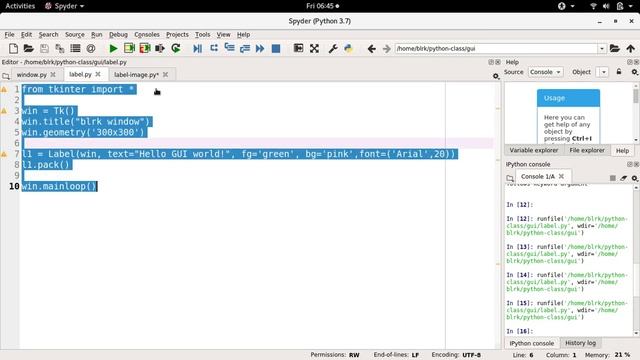Open the editor options gear menu
This screenshot has width=640, height=360.
pos(496,76)
